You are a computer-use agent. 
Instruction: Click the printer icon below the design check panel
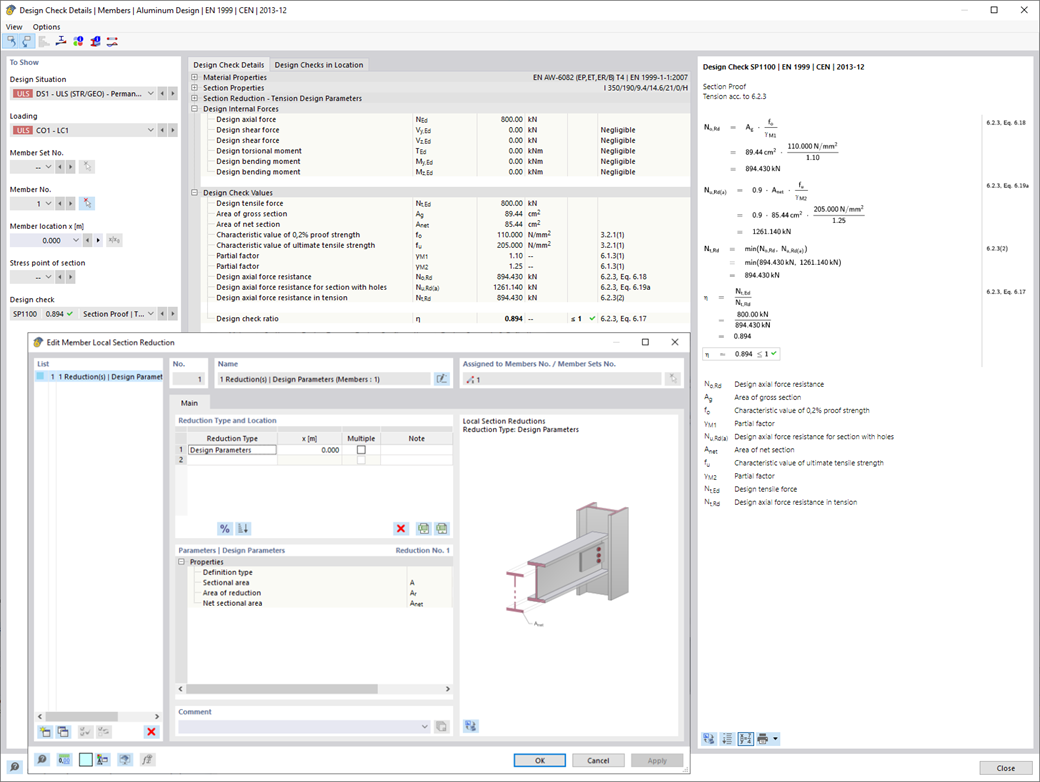(x=761, y=739)
